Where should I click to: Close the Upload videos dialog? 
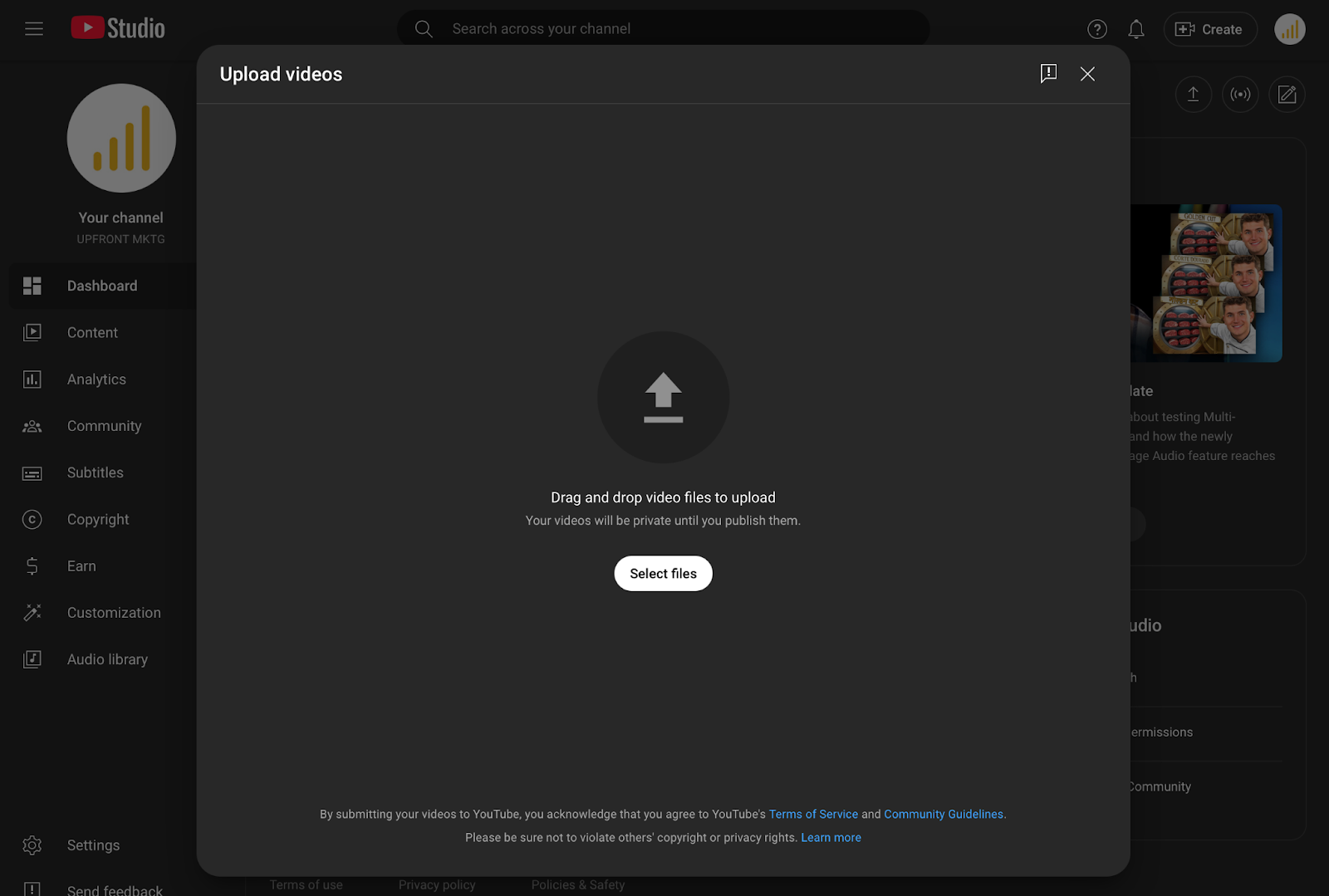point(1087,74)
